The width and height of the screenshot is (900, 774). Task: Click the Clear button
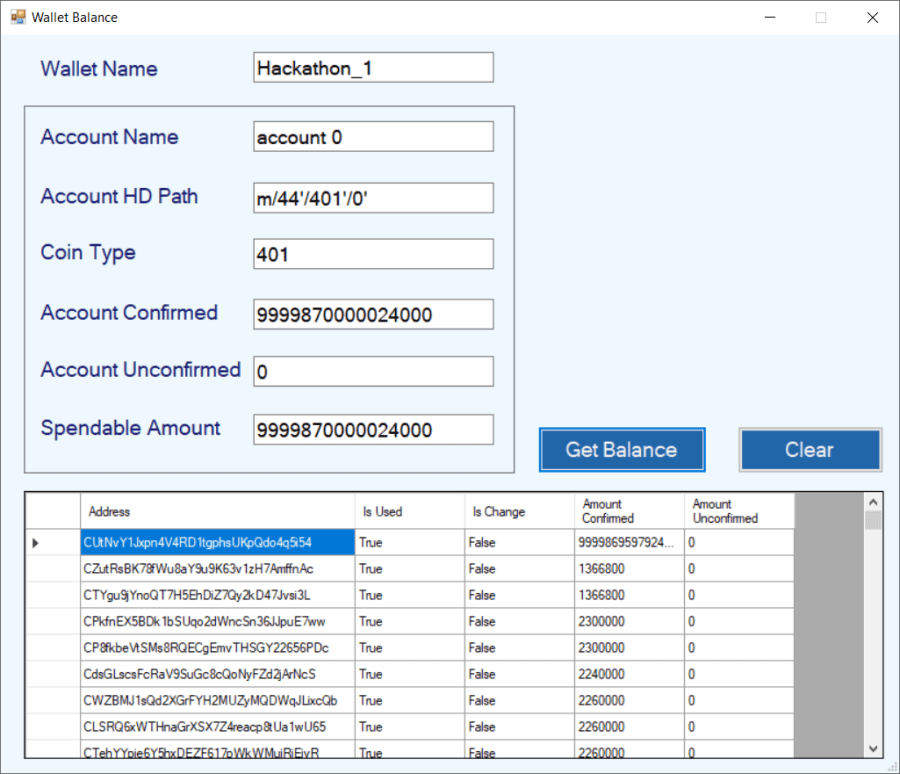click(x=810, y=450)
